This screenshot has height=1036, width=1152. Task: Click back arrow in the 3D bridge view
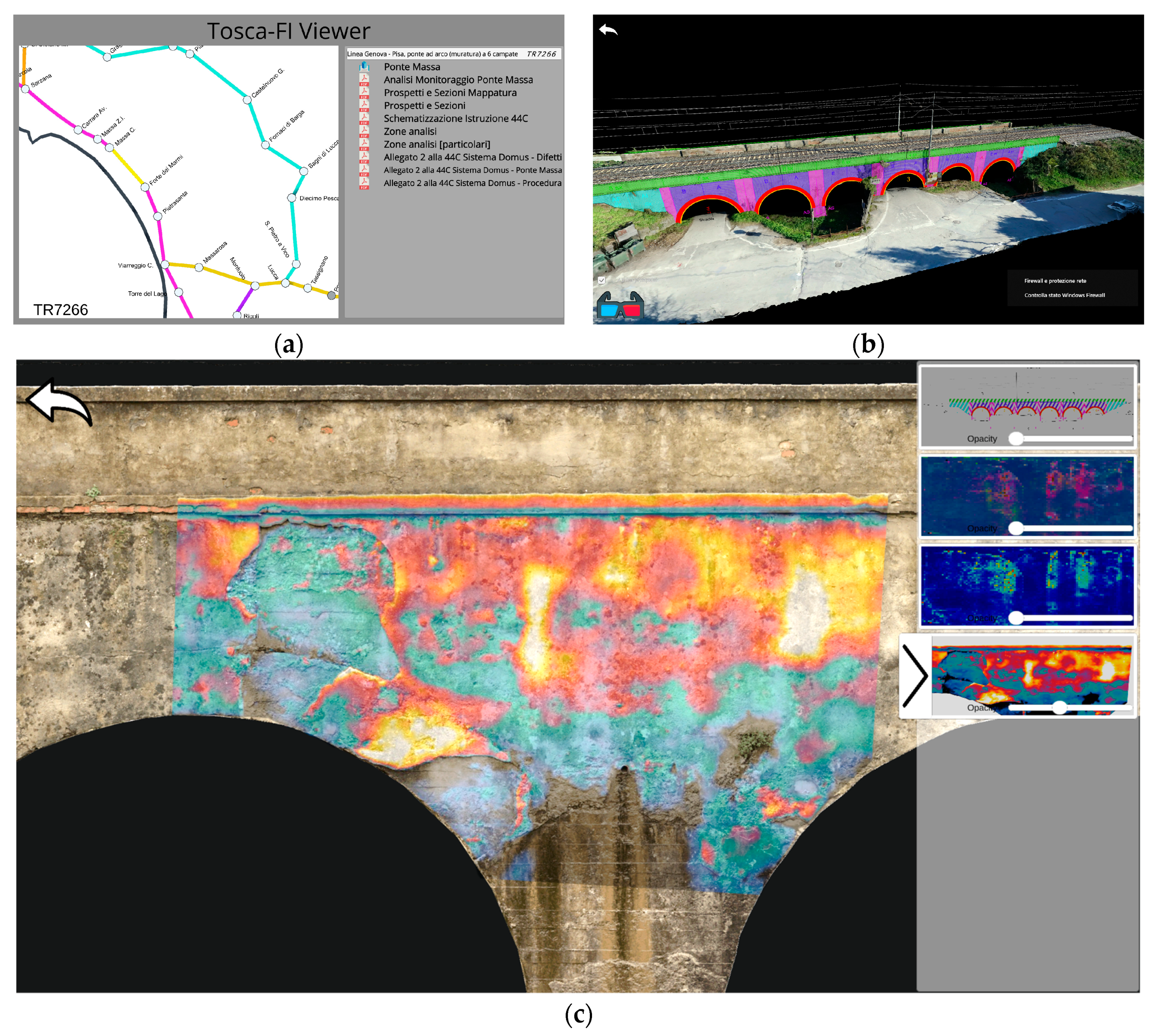tap(608, 29)
